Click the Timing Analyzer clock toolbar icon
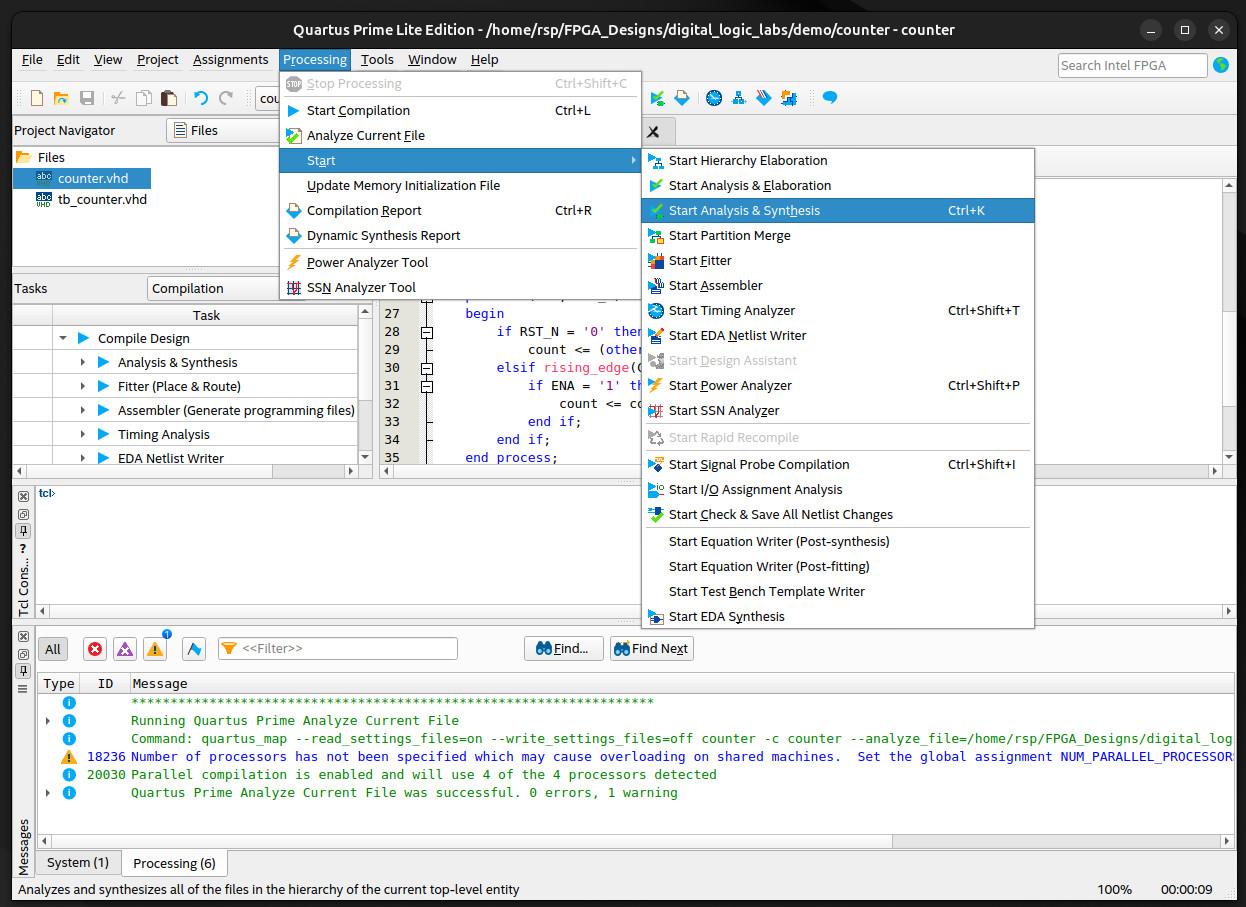This screenshot has height=907, width=1246. tap(713, 98)
